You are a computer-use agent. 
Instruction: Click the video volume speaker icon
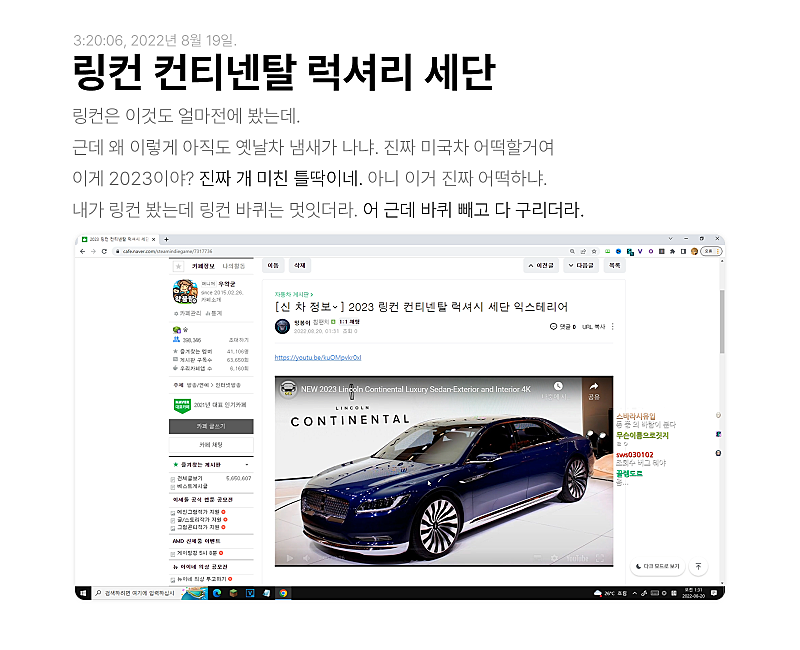pyautogui.click(x=307, y=558)
